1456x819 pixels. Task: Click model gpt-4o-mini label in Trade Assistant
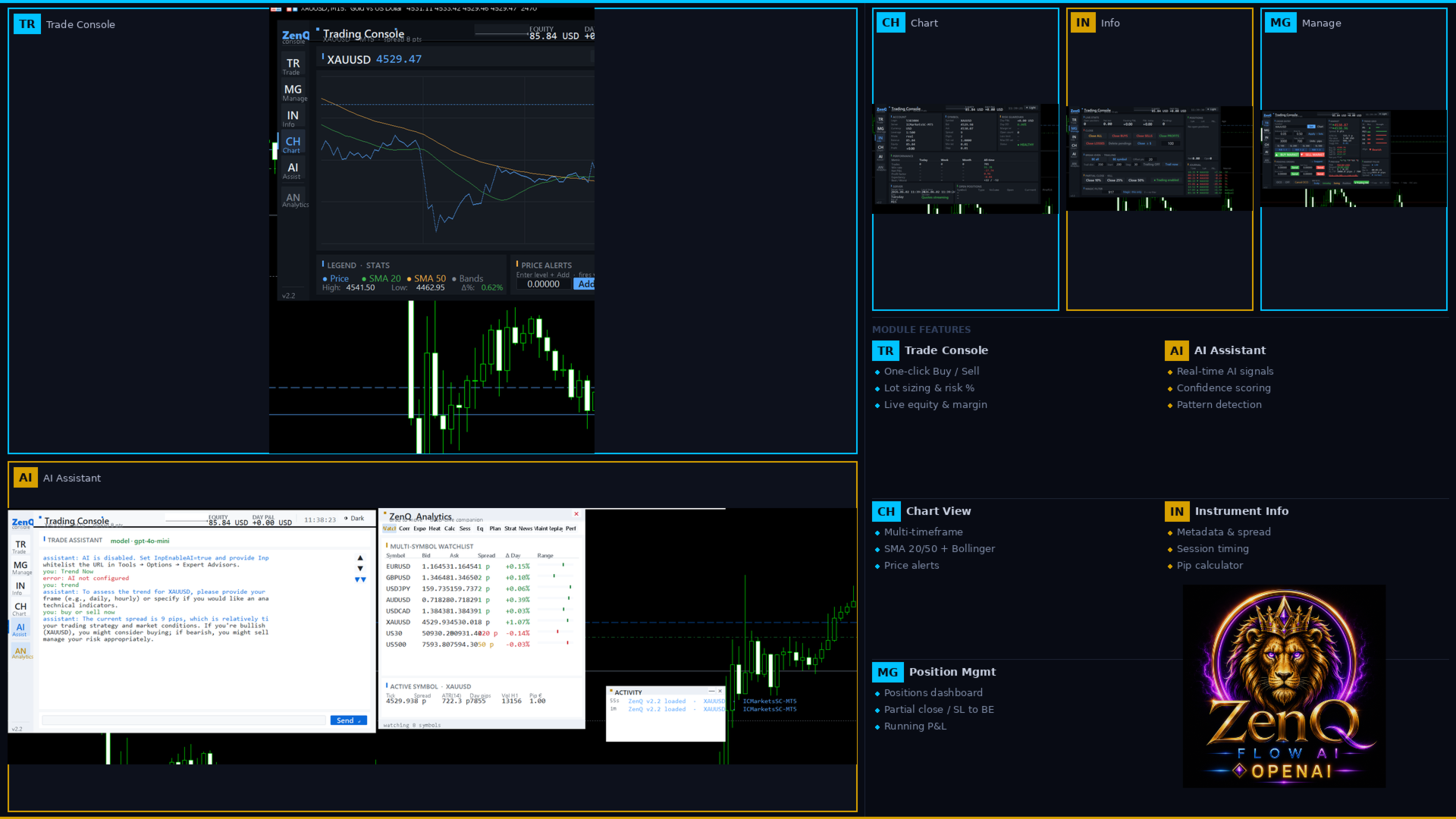click(140, 541)
